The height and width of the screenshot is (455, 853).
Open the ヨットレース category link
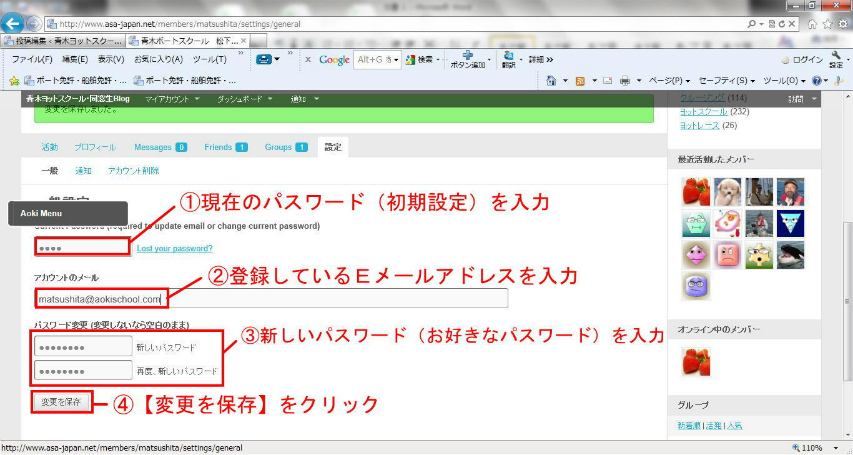tap(700, 126)
